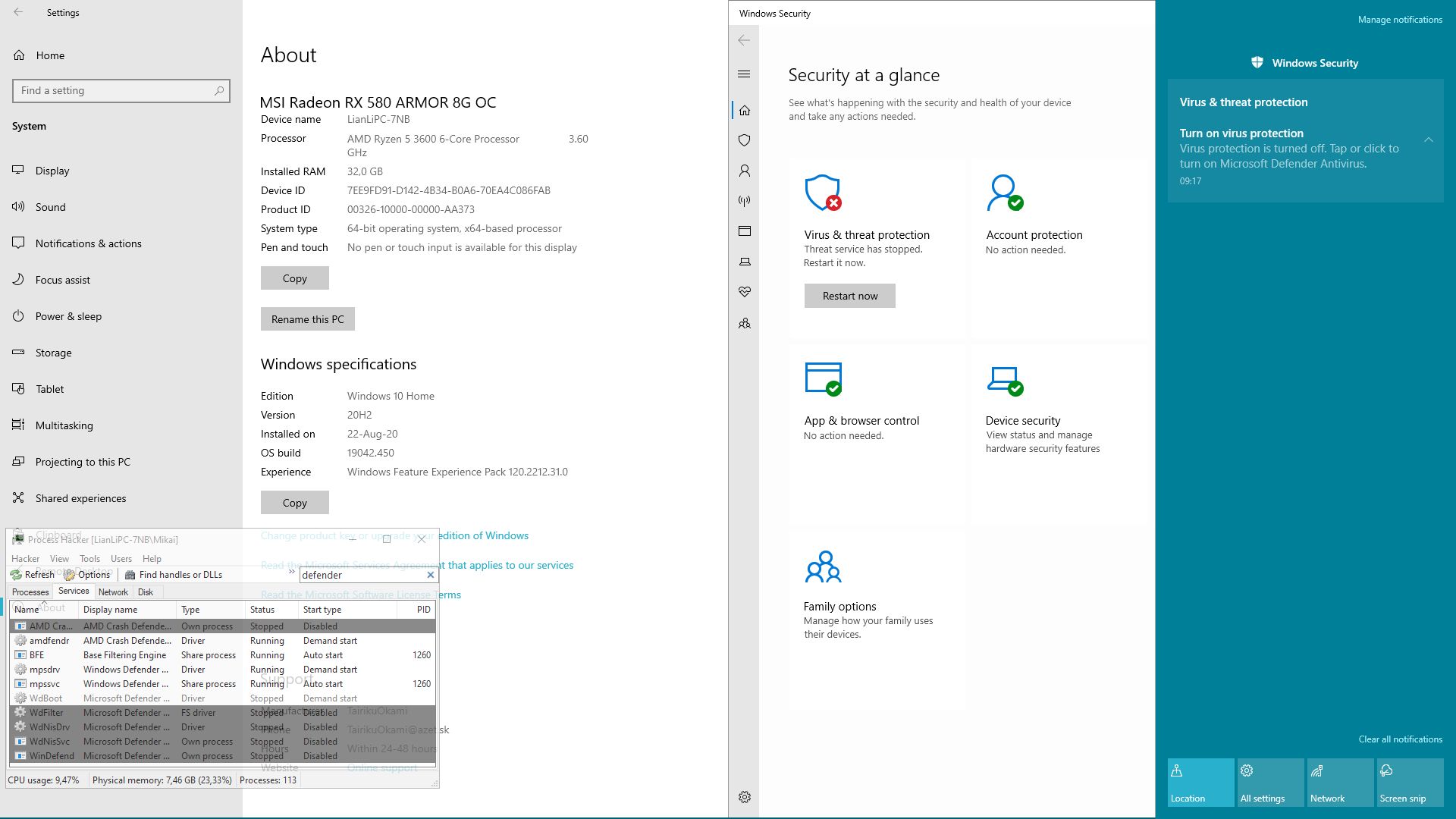
Task: Open Virus & threat protection shield sidebar icon
Action: [x=745, y=140]
